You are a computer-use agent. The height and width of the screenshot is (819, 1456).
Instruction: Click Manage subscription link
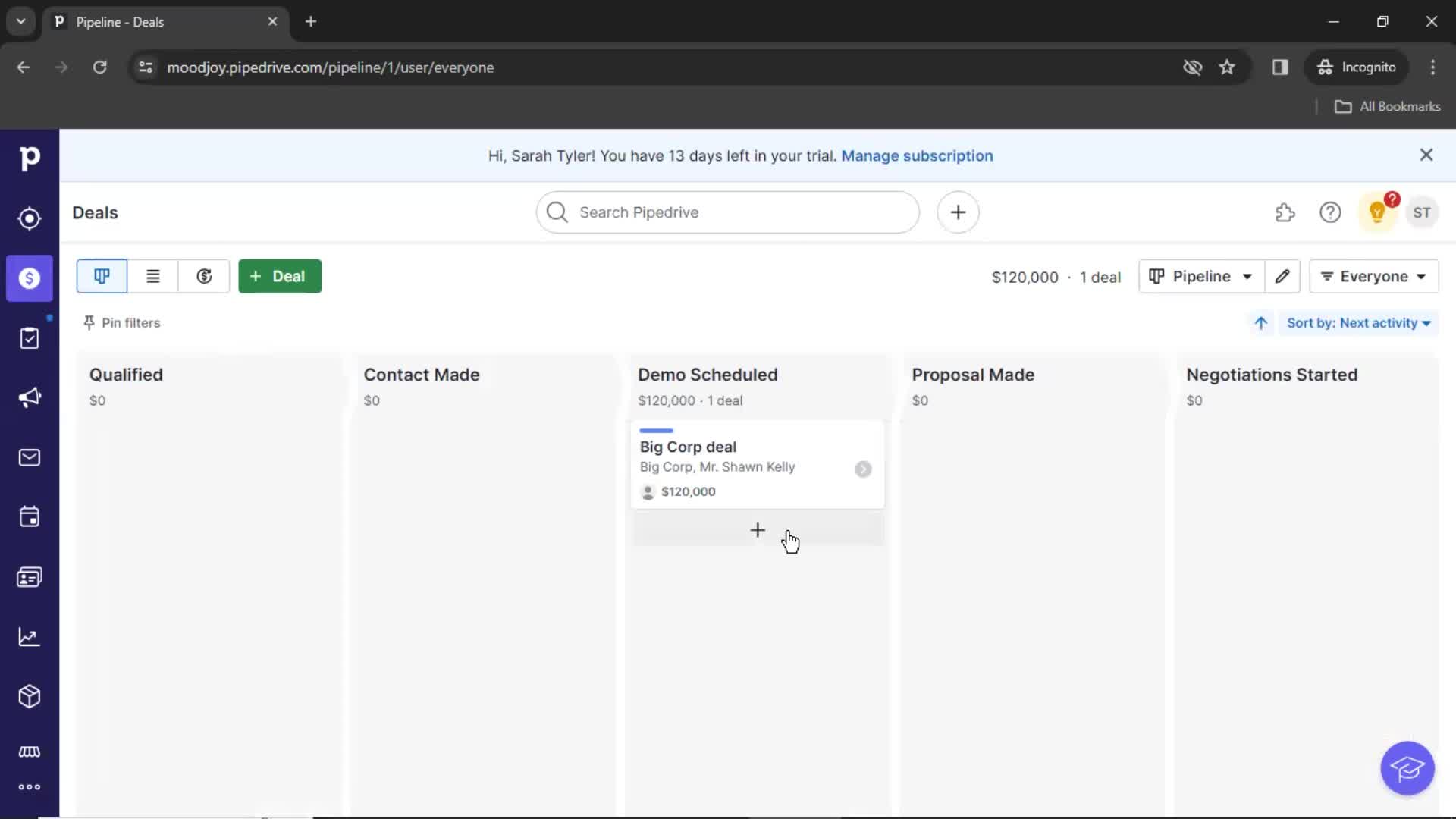(917, 155)
